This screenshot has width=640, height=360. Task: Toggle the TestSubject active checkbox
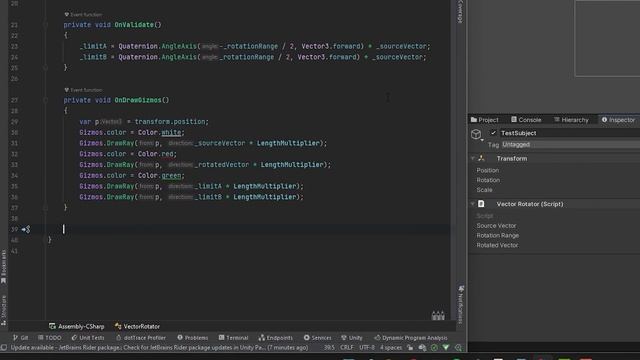(493, 133)
